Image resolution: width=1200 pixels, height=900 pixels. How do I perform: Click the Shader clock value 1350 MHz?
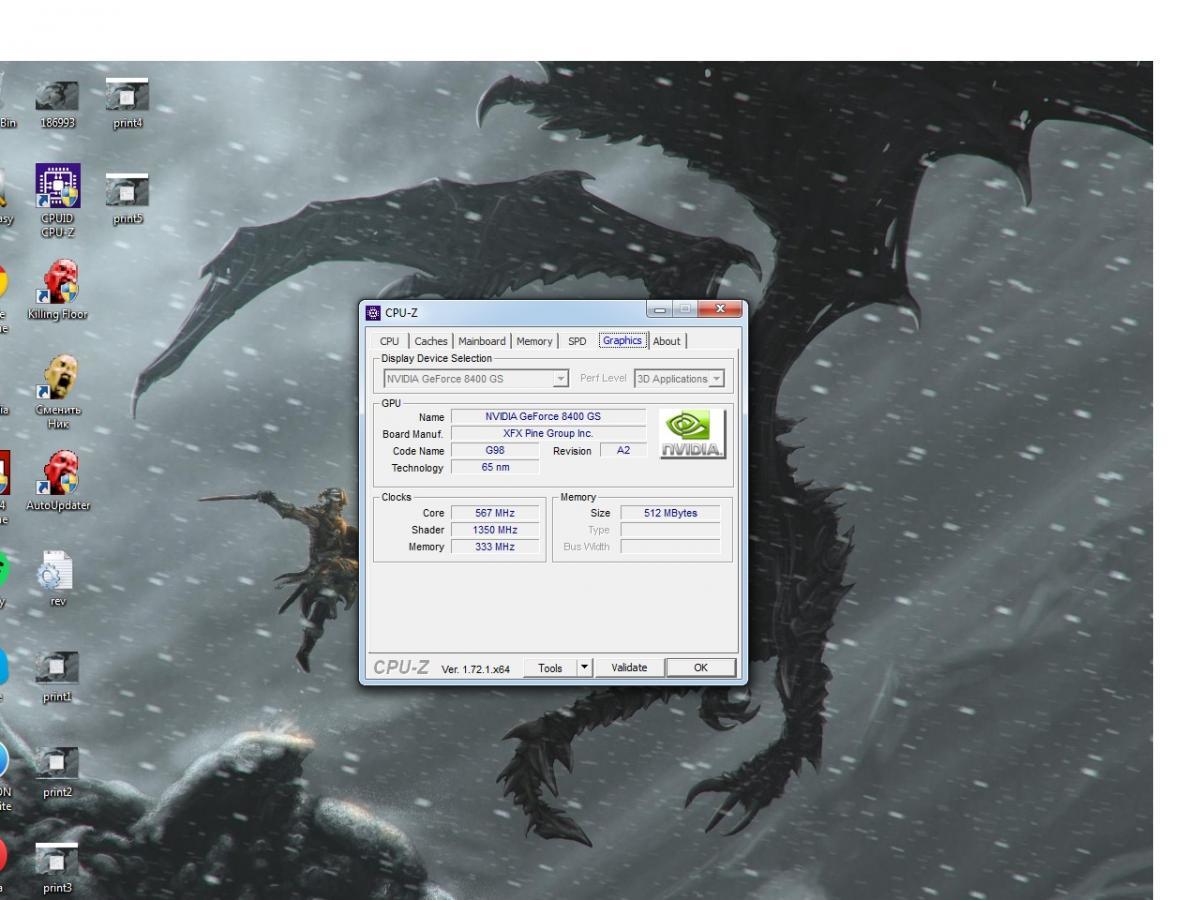(x=495, y=530)
